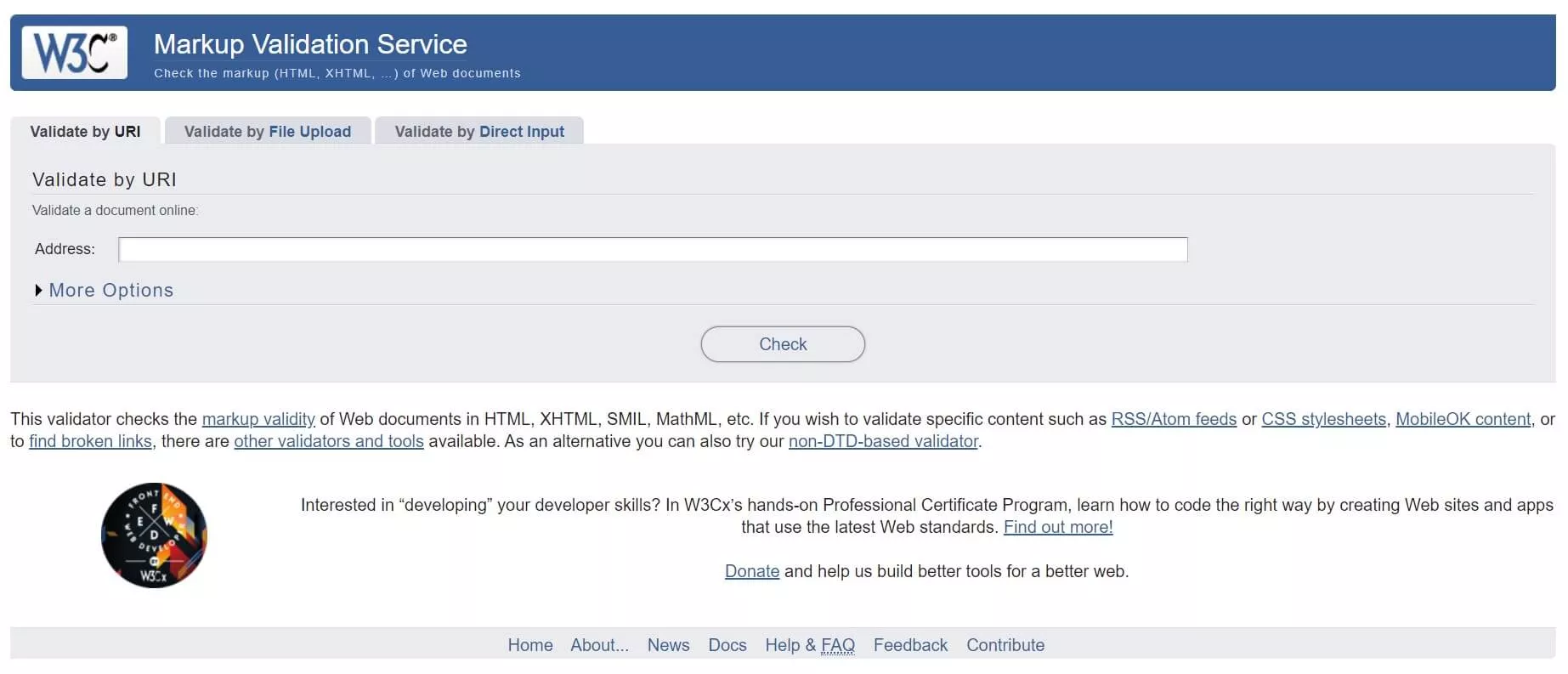Click the W3Cx Front-End Web Developer badge
This screenshot has width=1568, height=674.
[154, 535]
